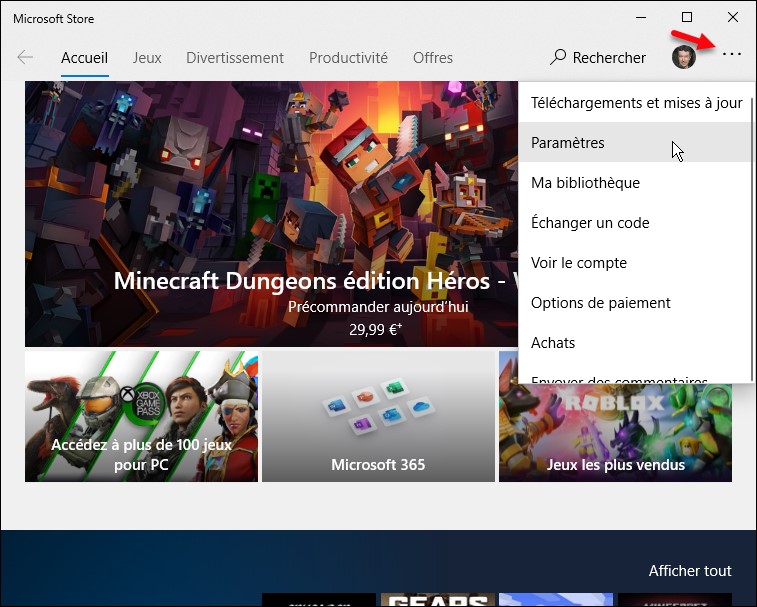Click the Microsoft 365 tile
Viewport: 757px width, 607px height.
click(x=378, y=416)
